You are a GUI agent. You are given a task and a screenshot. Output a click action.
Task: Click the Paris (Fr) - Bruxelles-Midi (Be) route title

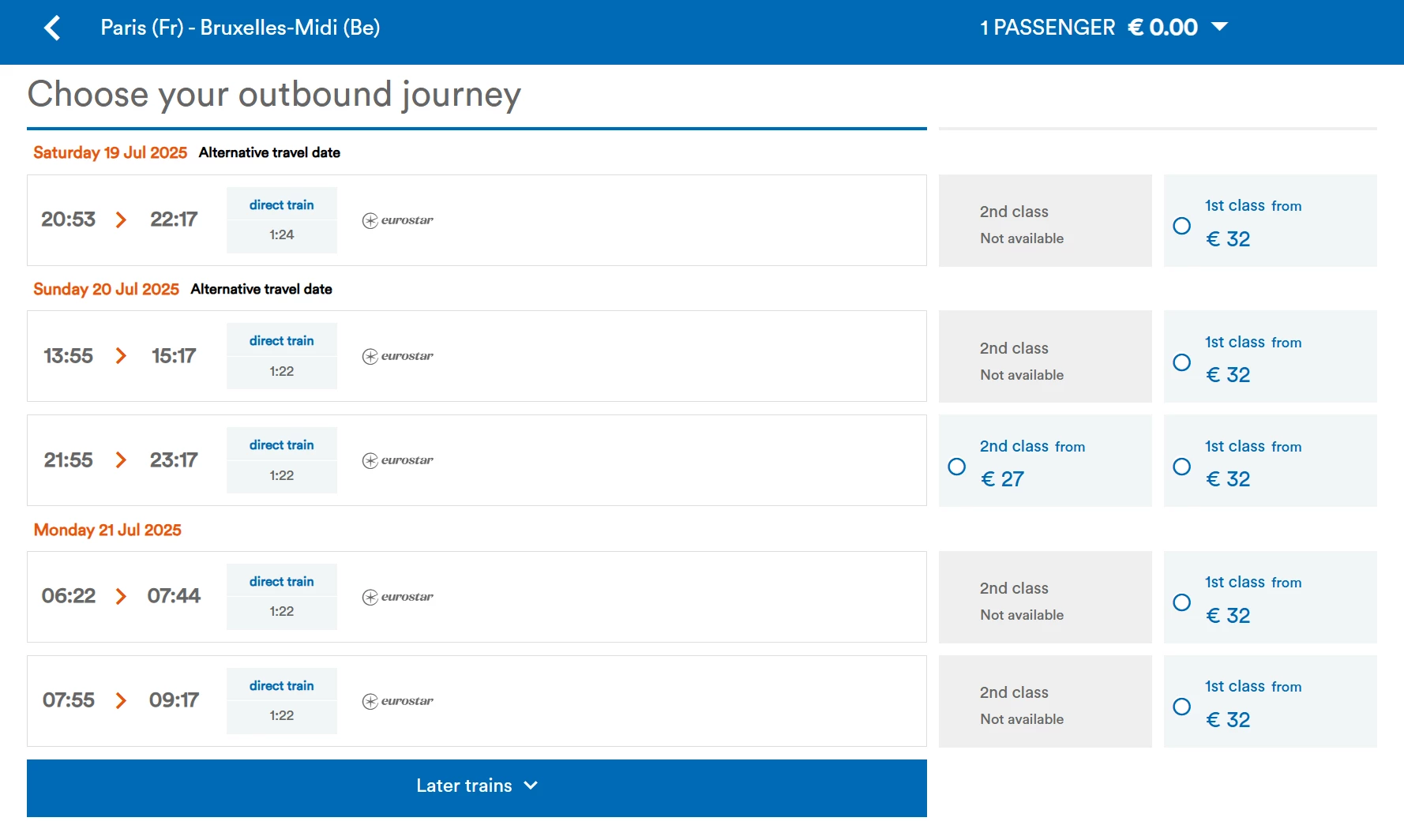pyautogui.click(x=240, y=28)
